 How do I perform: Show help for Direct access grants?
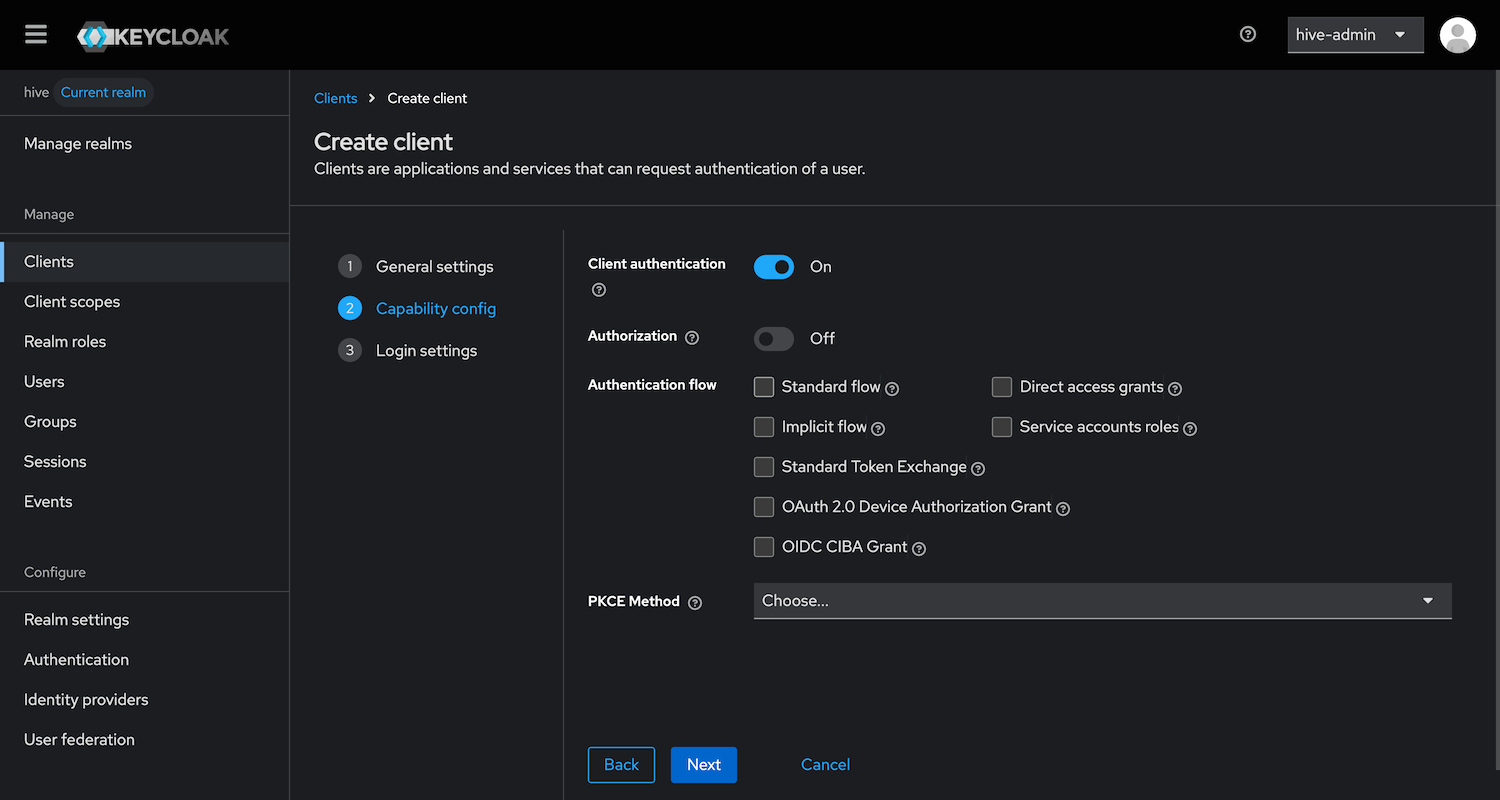click(x=1175, y=389)
